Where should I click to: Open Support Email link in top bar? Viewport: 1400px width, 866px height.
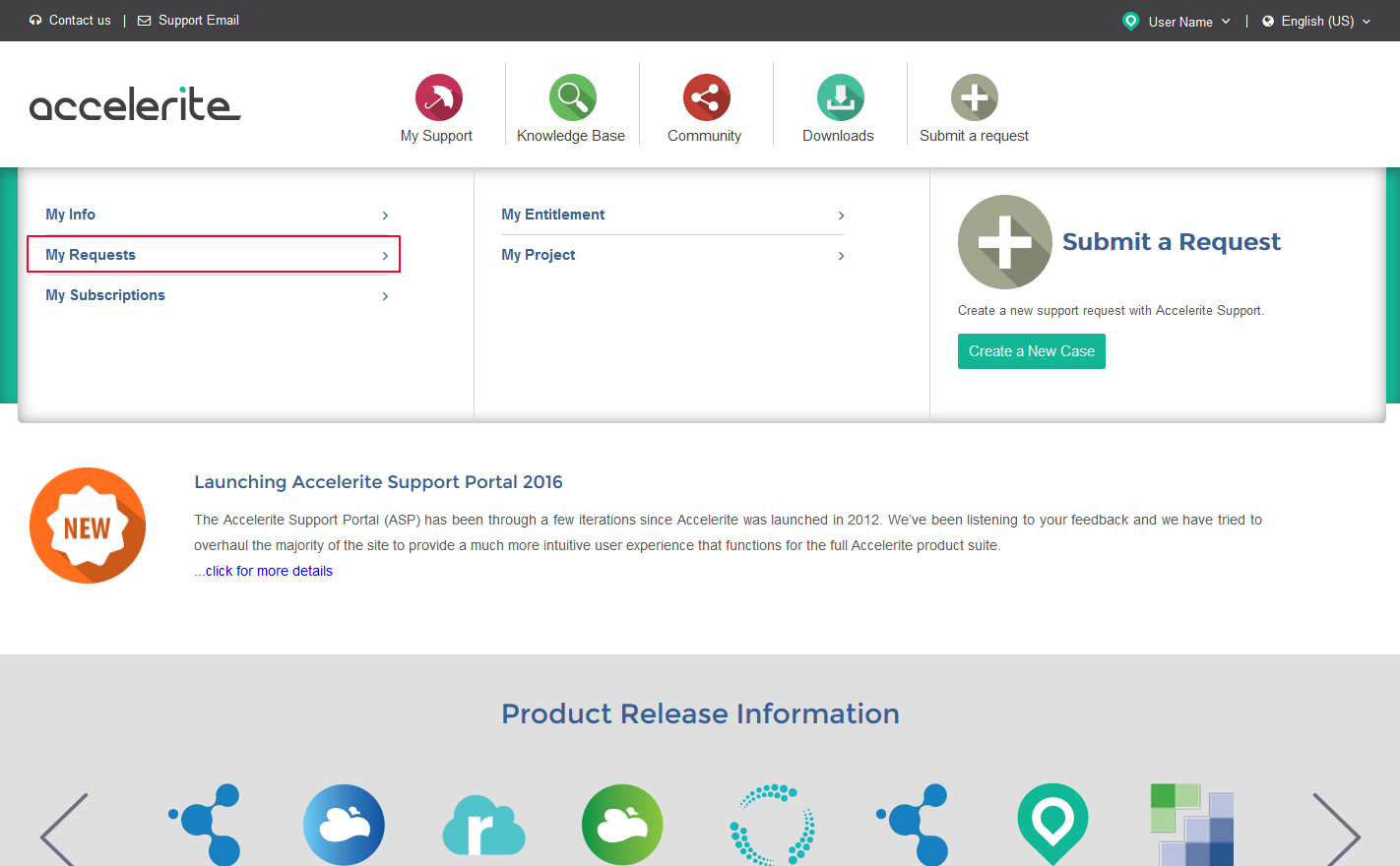pyautogui.click(x=188, y=20)
